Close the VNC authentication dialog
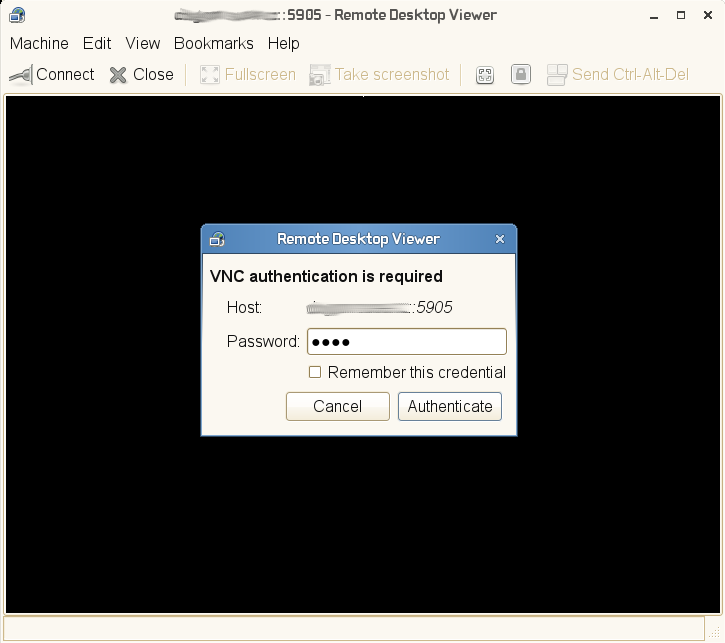 (x=500, y=239)
